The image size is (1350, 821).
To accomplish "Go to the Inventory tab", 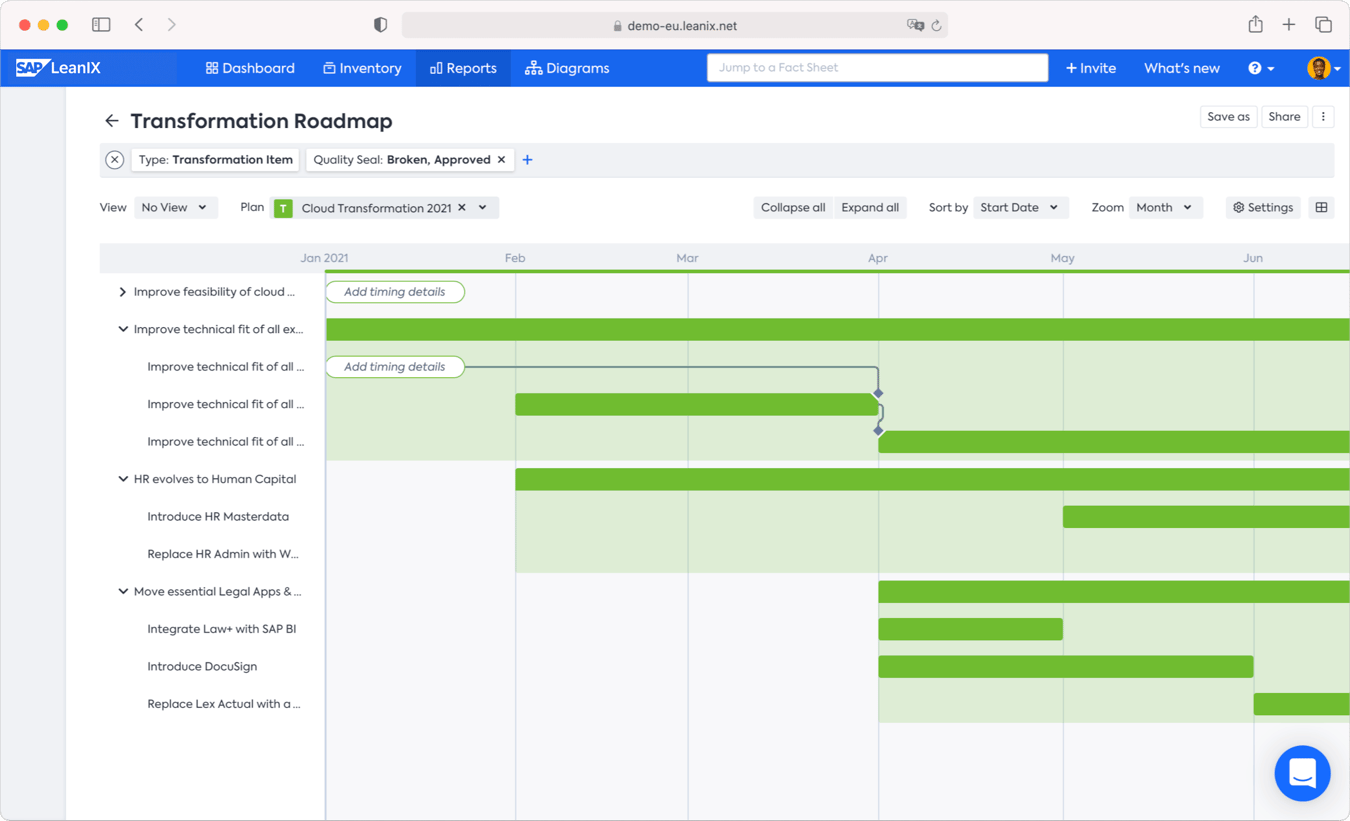I will click(362, 68).
